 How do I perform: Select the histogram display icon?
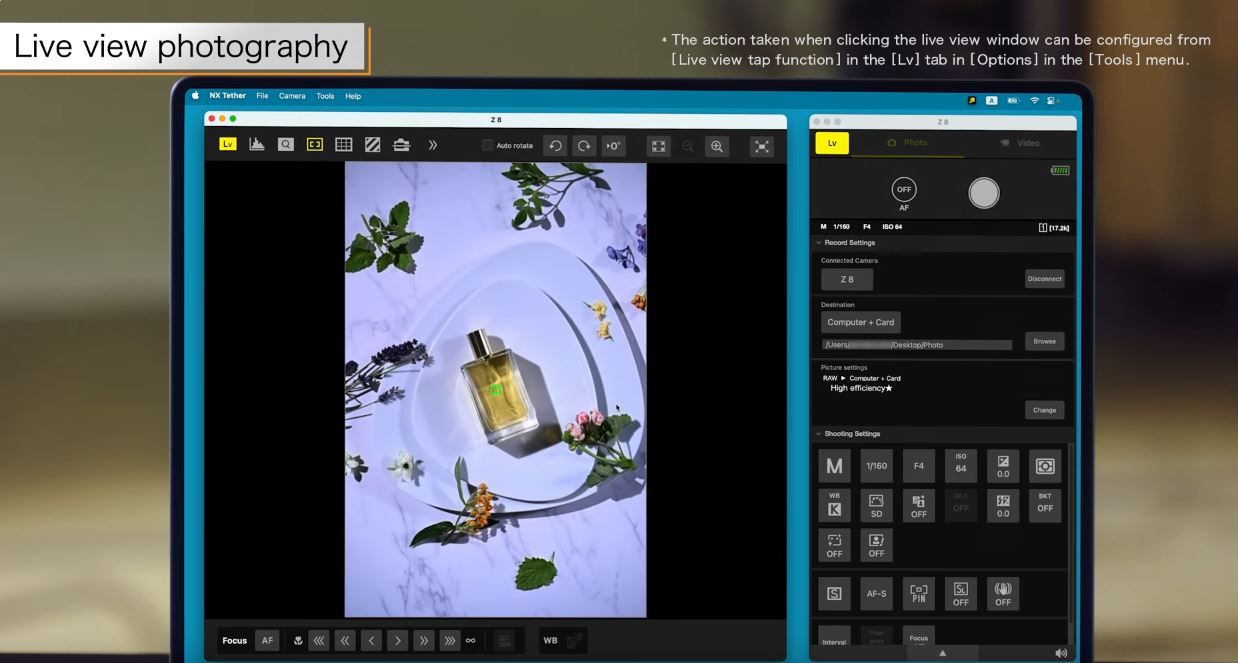coord(256,145)
